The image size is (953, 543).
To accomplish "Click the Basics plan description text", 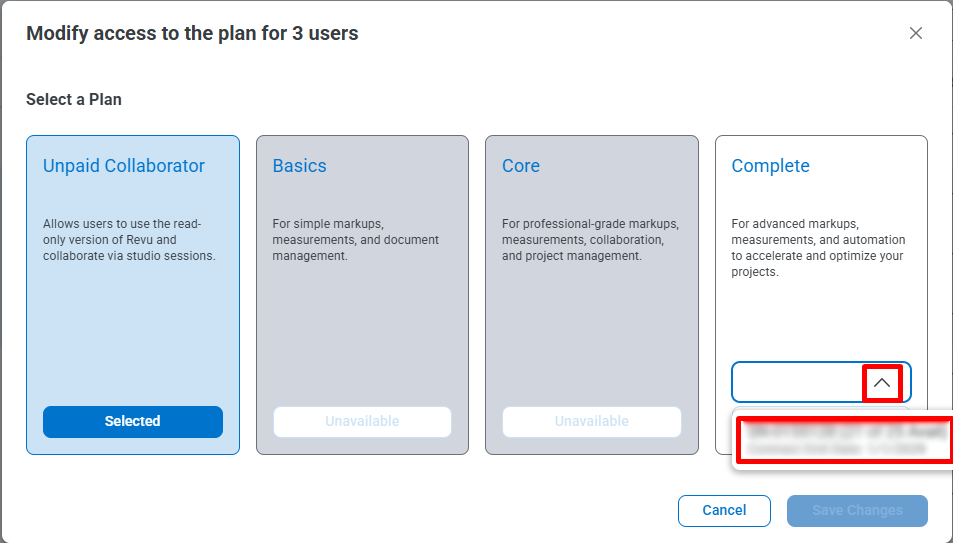I will click(355, 240).
